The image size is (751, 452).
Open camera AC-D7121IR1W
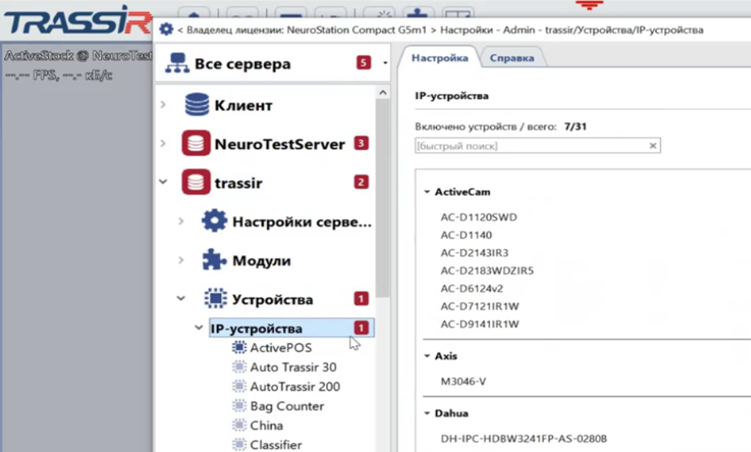pos(479,306)
